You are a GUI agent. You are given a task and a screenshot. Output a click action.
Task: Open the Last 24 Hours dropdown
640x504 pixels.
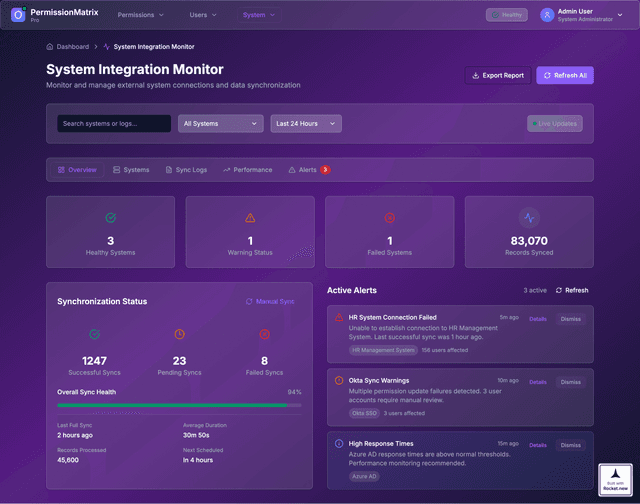click(x=306, y=124)
